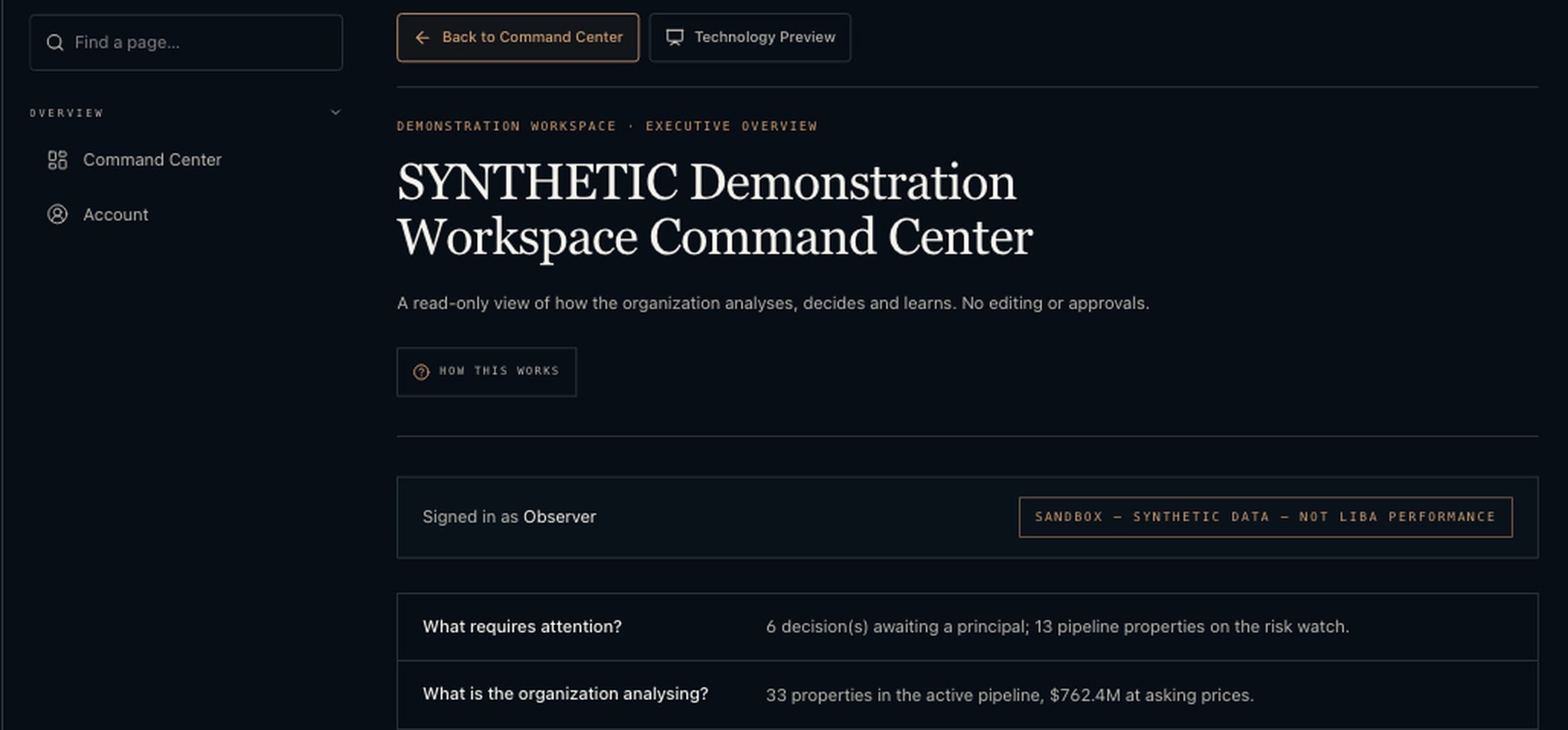Click the SYNTHETIC Demonstration Workspace title
The height and width of the screenshot is (730, 1568).
714,209
